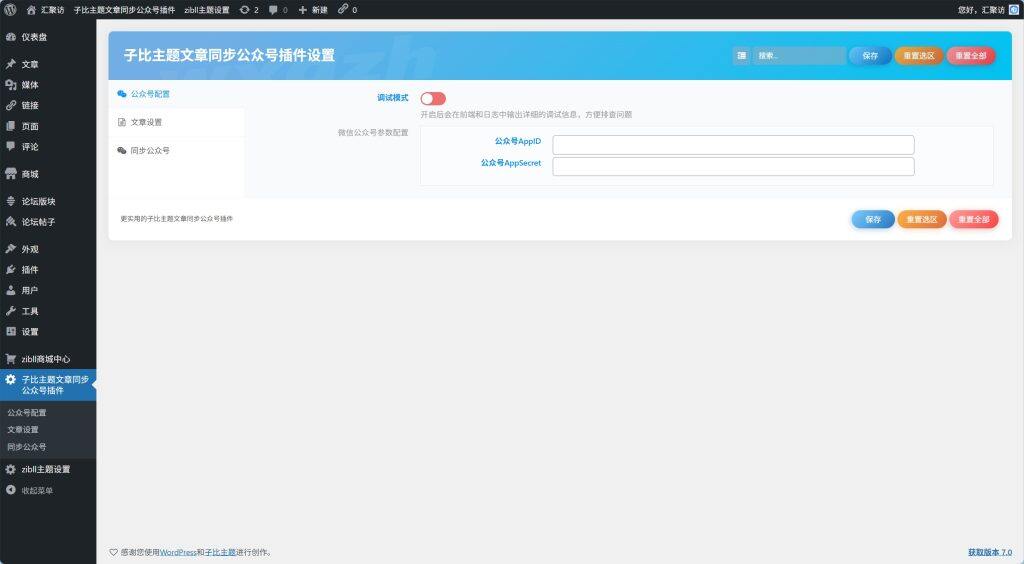Screen dimensions: 1024x564
Task: Open 商城 shop in sidebar
Action: pyautogui.click(x=48, y=174)
